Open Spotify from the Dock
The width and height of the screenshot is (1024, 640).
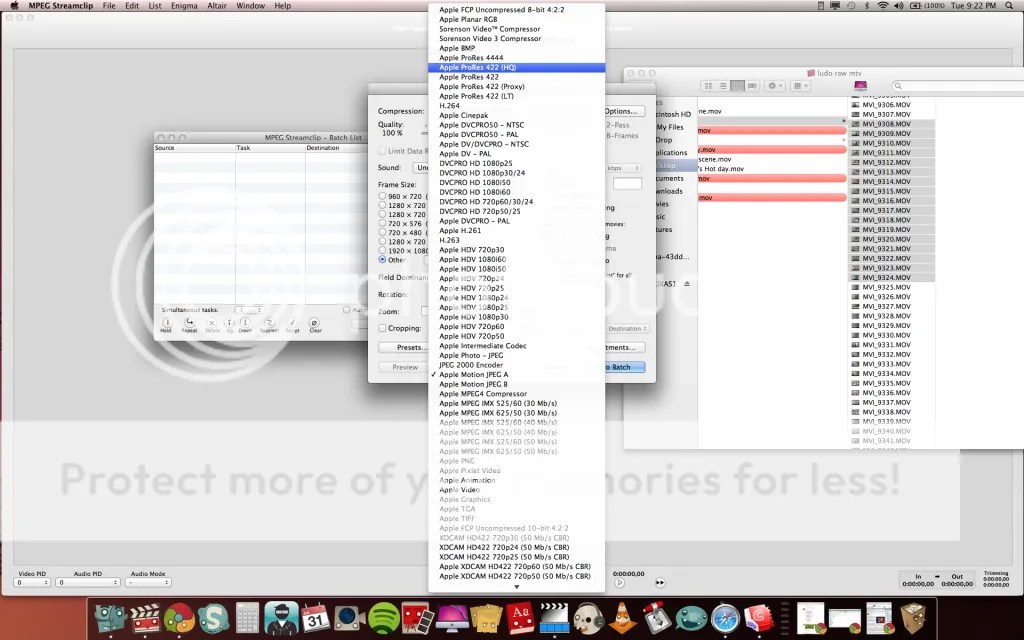[x=384, y=618]
